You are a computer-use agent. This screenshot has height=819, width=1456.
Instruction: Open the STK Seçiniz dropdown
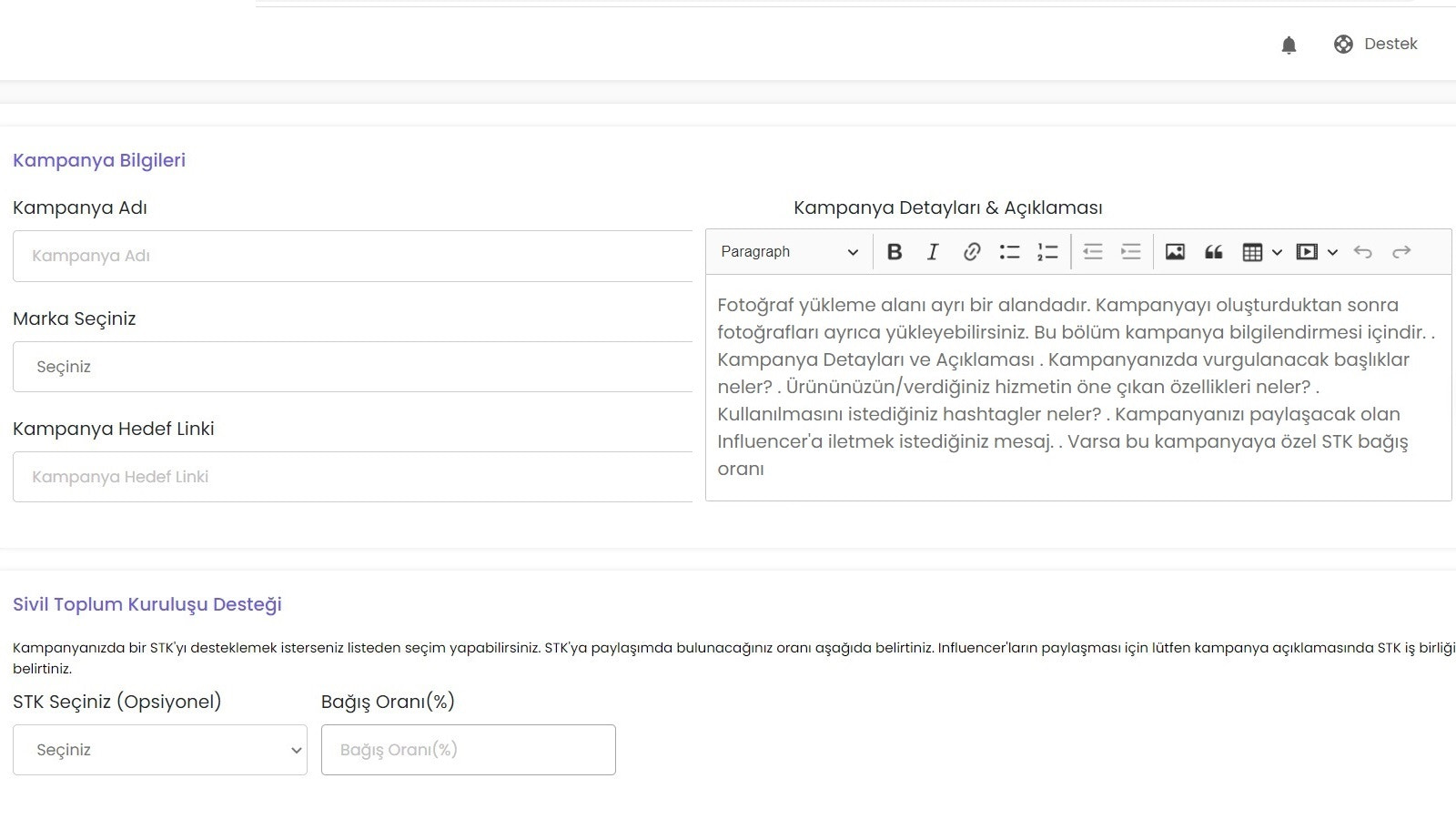(x=160, y=750)
